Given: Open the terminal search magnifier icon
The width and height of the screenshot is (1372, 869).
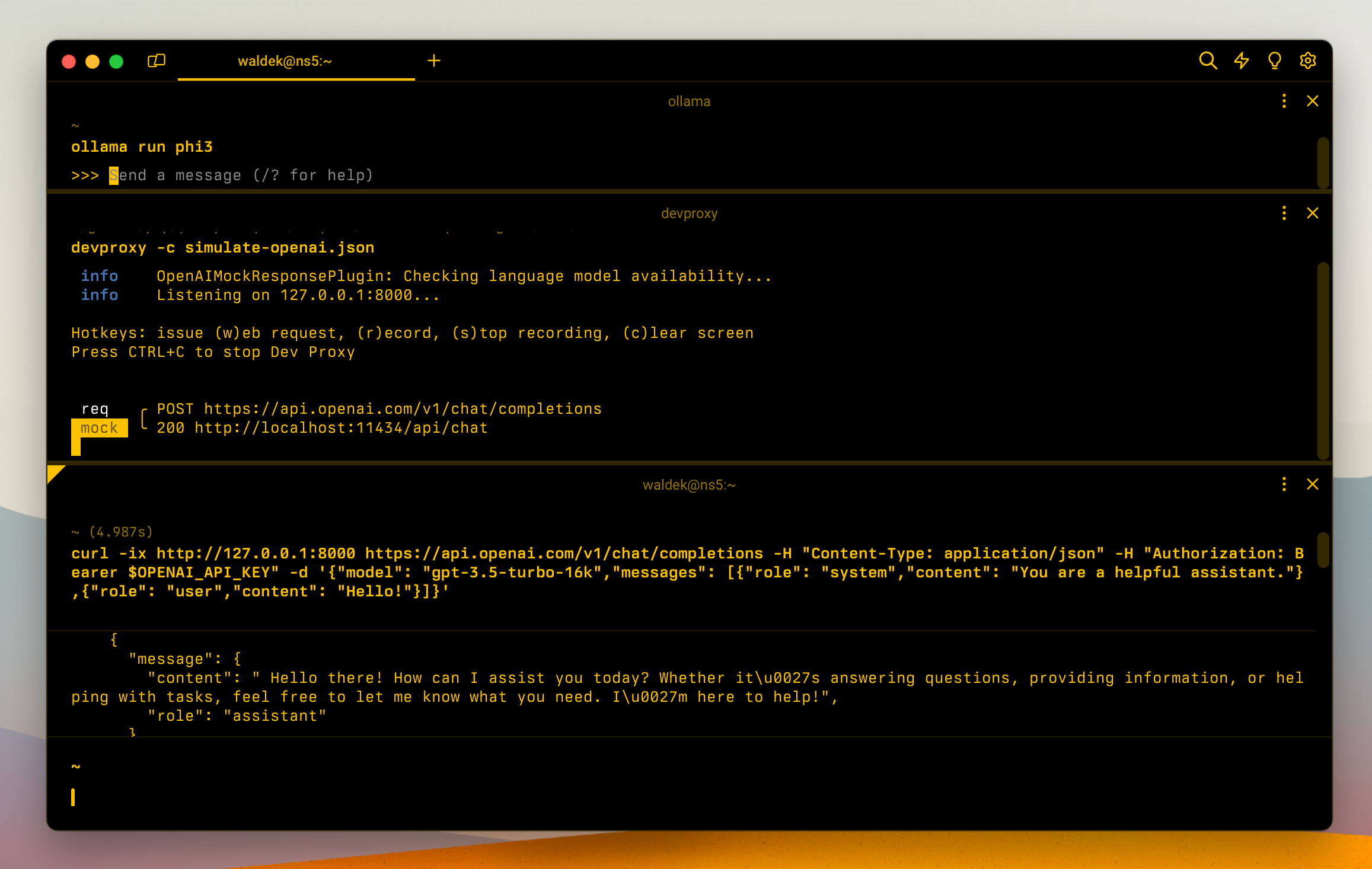Looking at the screenshot, I should [1208, 60].
